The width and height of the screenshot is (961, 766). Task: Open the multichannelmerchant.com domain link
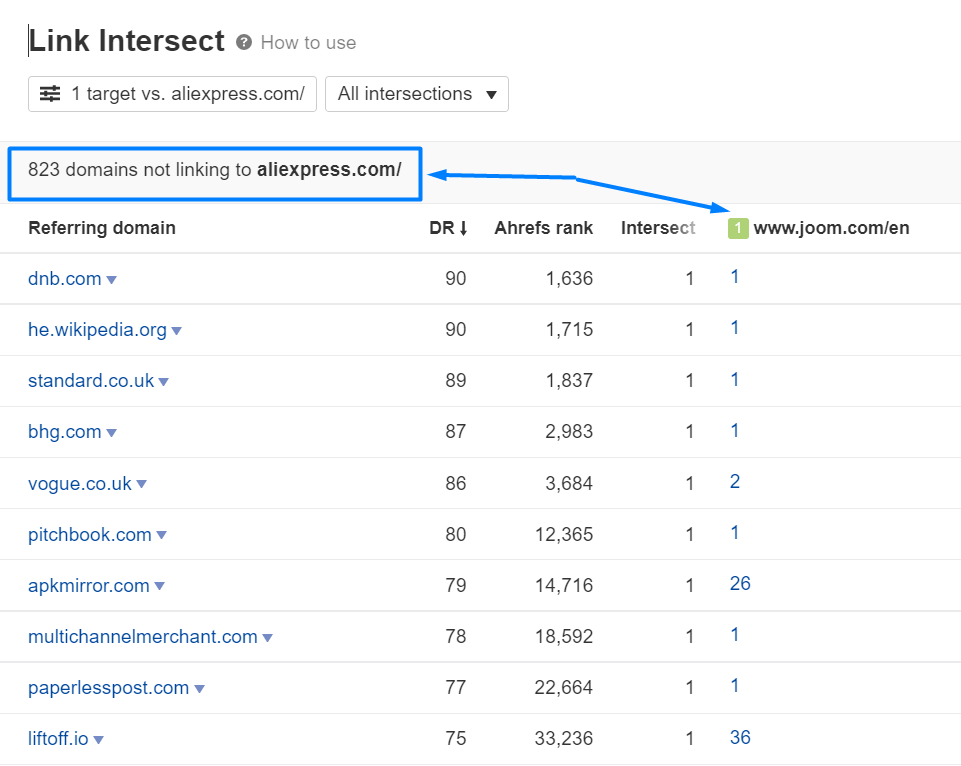click(143, 637)
